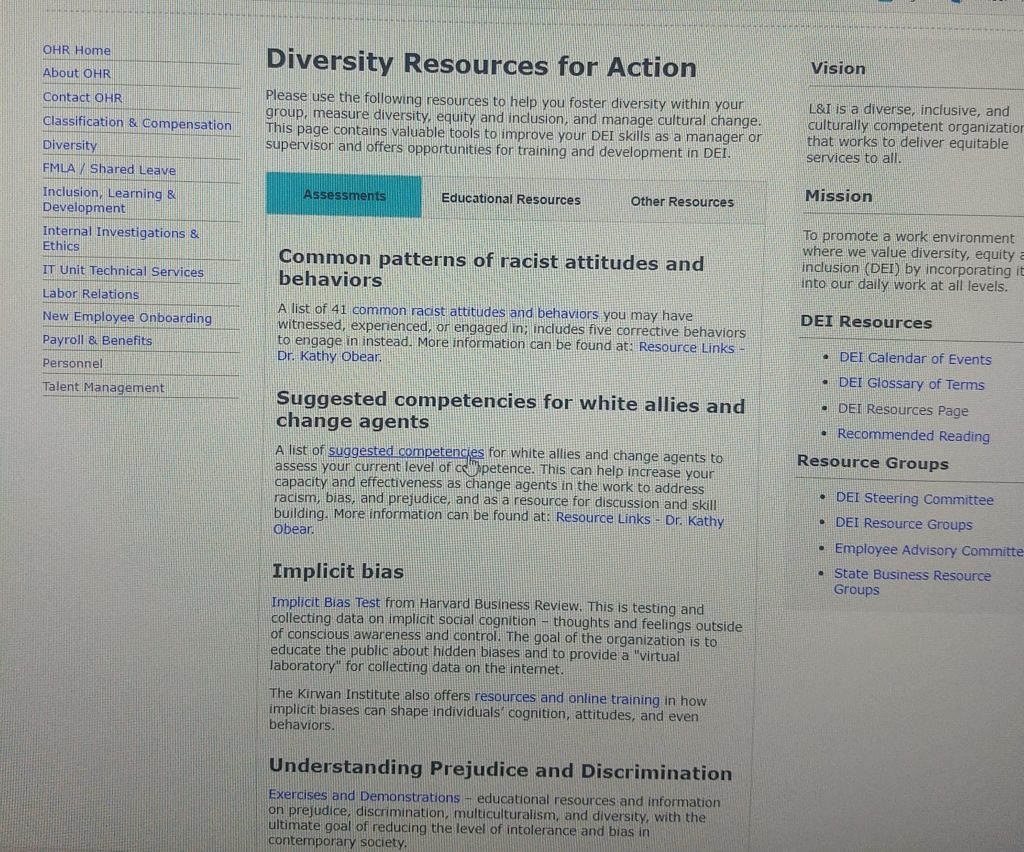Open the Exercises and Demonstrations link
The height and width of the screenshot is (852, 1024).
(x=364, y=797)
